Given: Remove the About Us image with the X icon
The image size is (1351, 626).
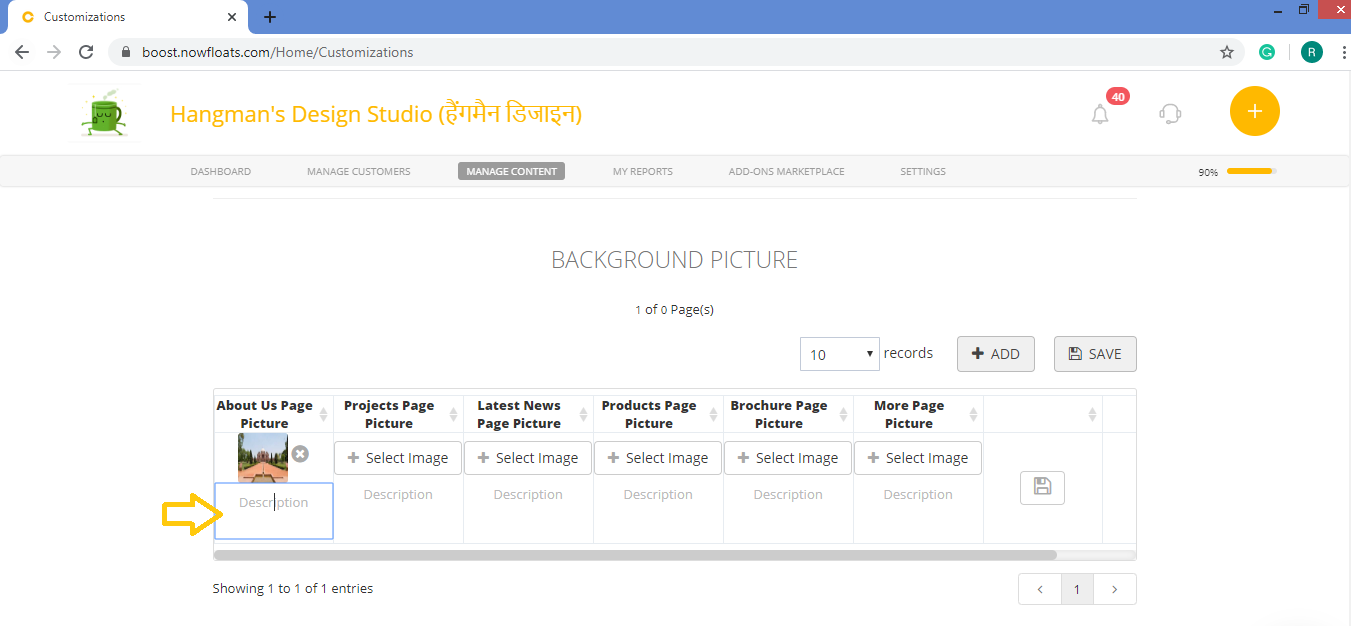Looking at the screenshot, I should coord(300,453).
